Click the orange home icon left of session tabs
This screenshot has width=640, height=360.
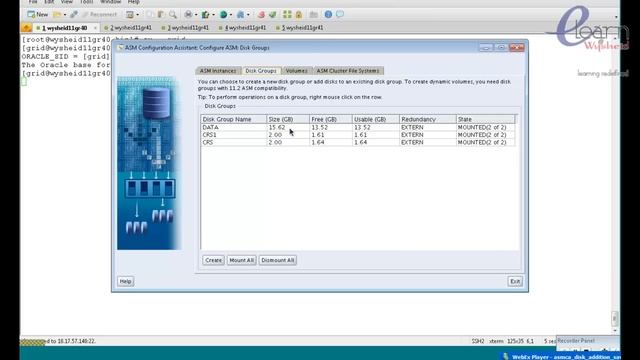(x=27, y=28)
